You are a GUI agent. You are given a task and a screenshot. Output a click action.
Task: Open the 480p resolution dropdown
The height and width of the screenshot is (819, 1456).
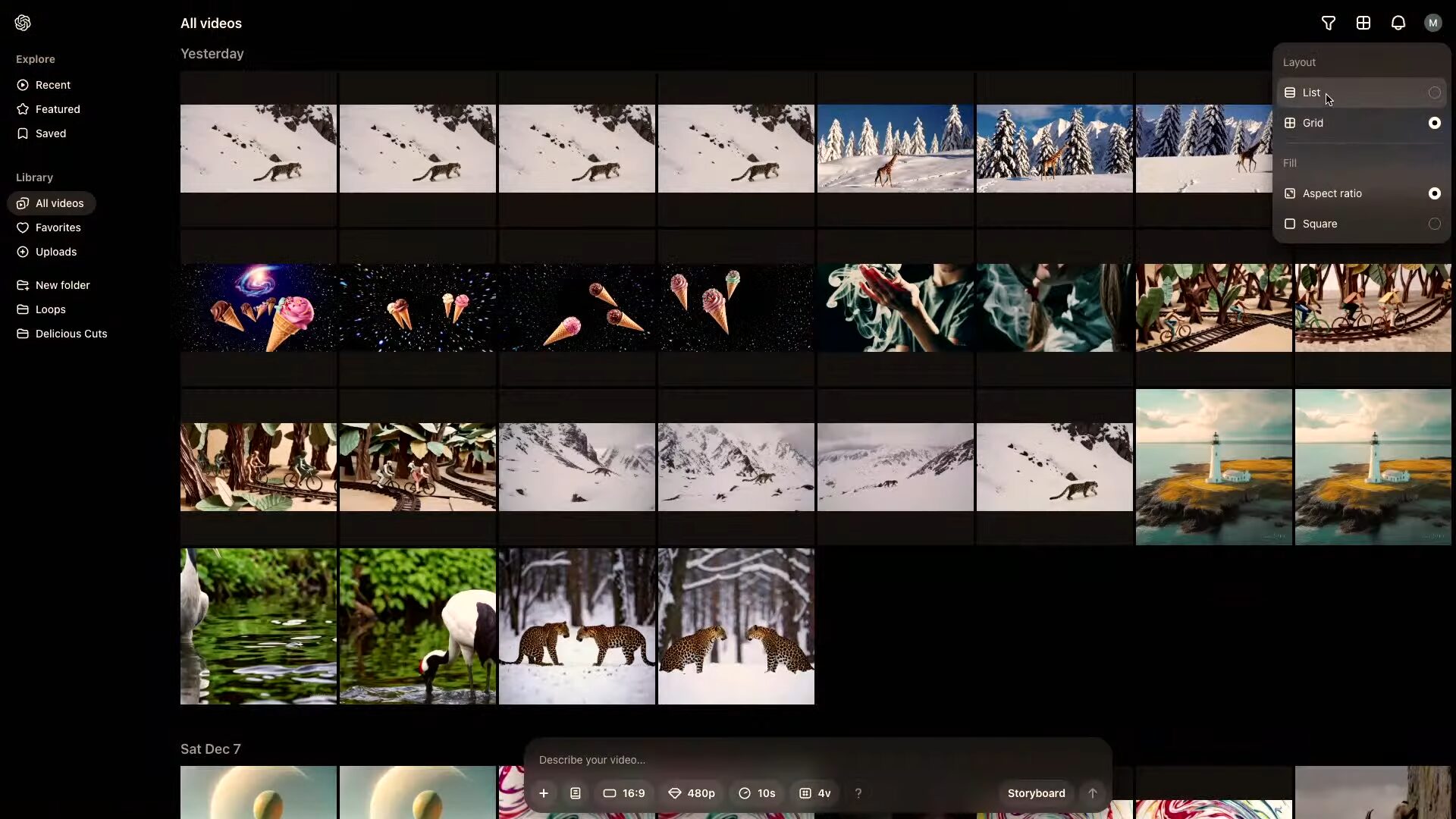[692, 793]
